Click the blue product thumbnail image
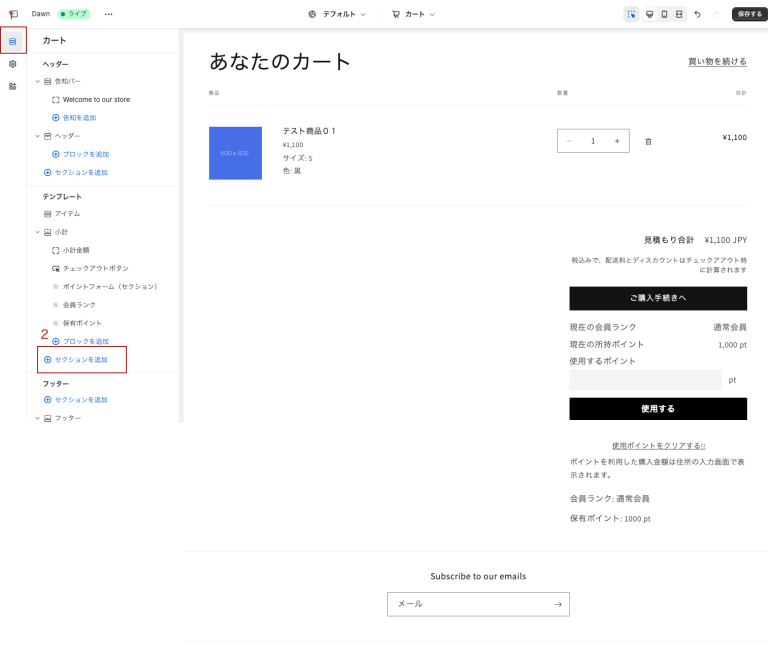The height and width of the screenshot is (664, 768). [x=235, y=153]
